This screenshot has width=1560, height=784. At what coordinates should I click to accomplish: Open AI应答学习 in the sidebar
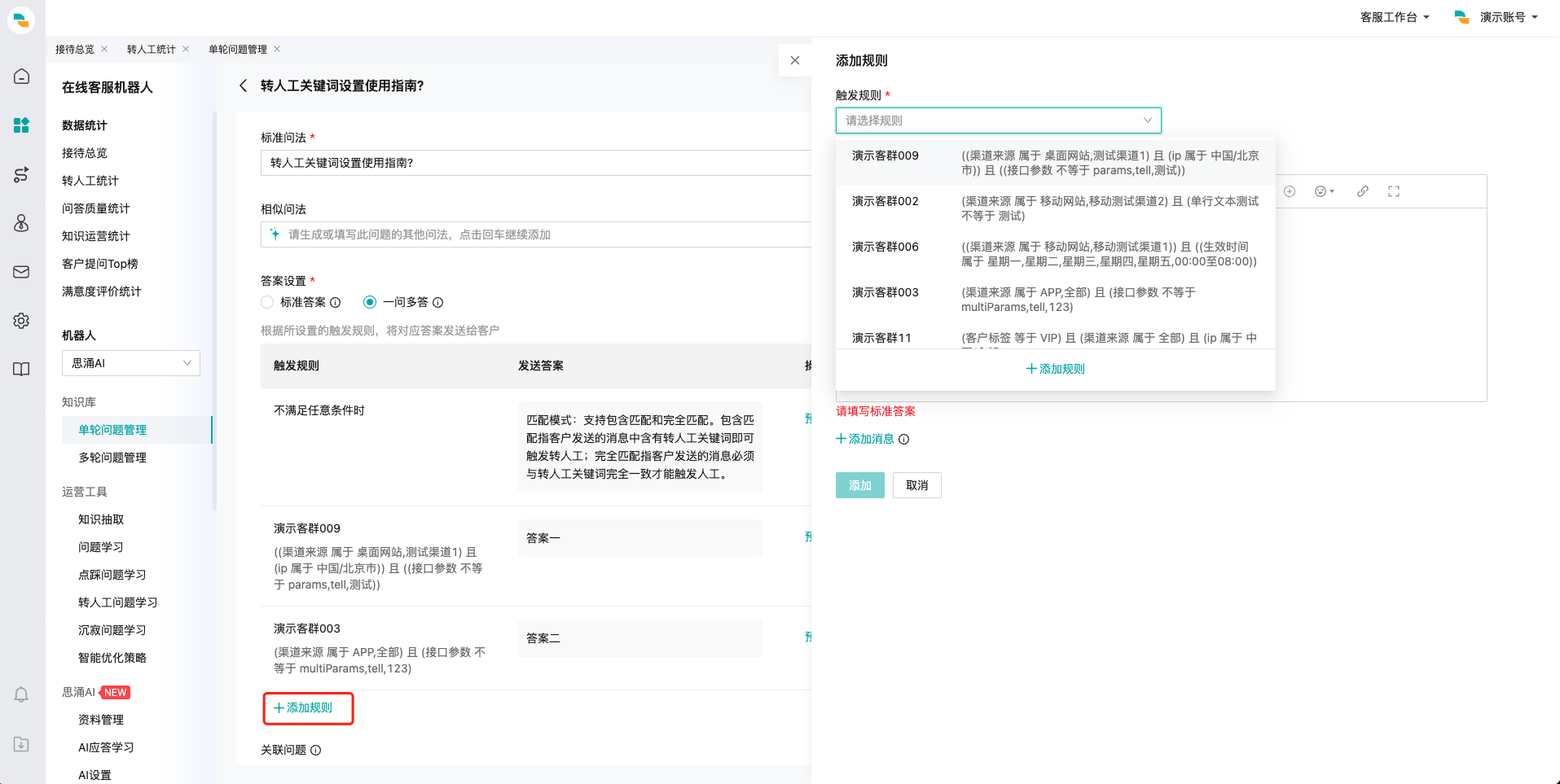pyautogui.click(x=106, y=747)
